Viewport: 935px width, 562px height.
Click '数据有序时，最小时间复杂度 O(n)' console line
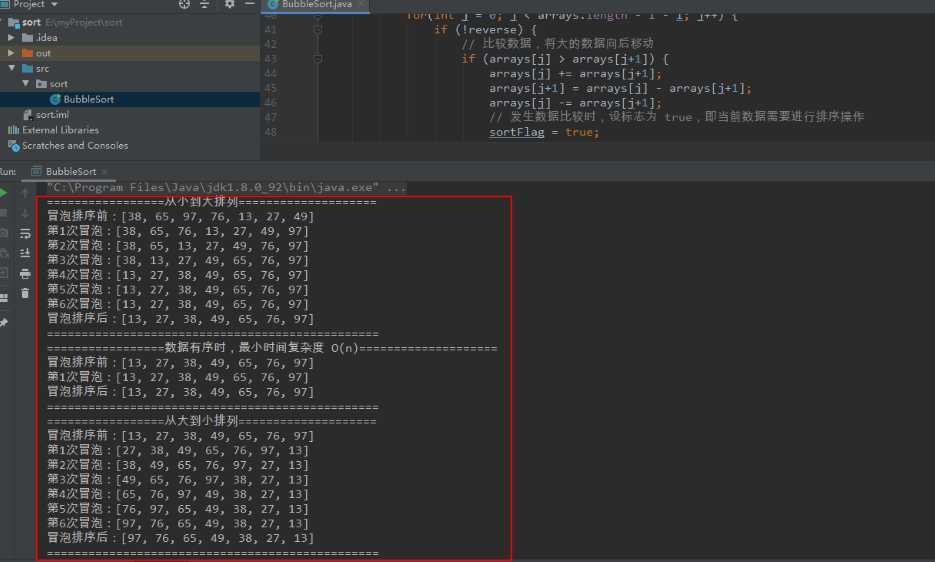click(x=272, y=348)
